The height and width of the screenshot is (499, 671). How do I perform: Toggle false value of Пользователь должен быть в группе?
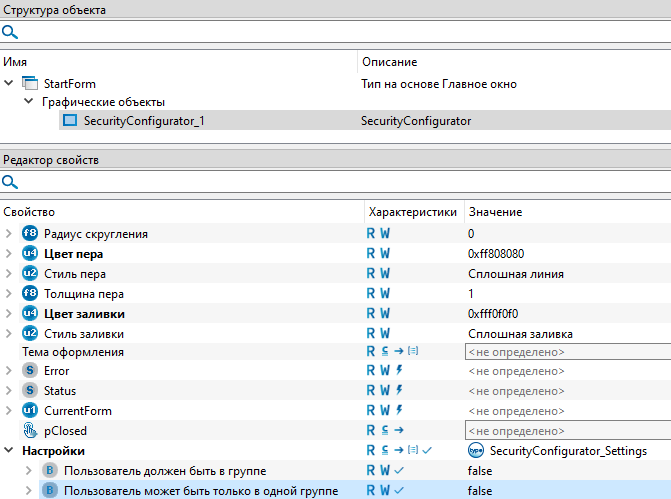click(480, 470)
